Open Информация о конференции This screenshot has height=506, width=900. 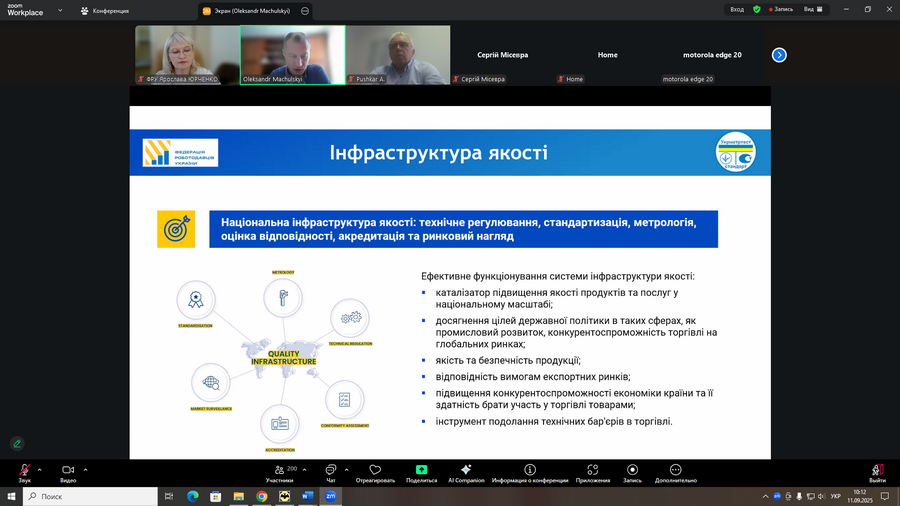coord(530,473)
